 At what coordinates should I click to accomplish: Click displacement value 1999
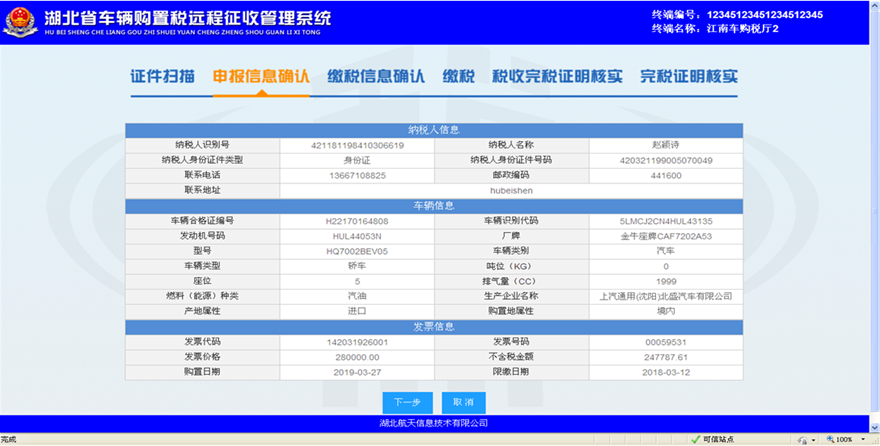tap(666, 282)
